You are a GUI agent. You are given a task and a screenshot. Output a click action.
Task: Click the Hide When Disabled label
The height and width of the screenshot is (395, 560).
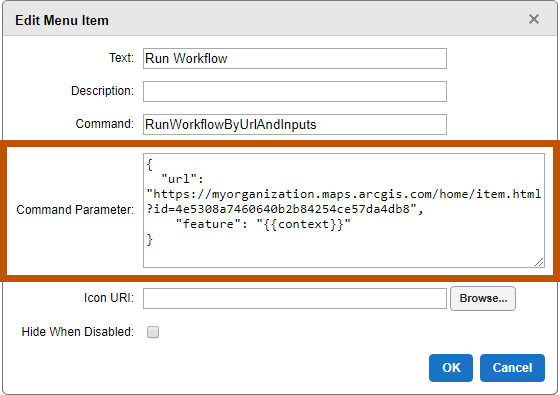click(78, 332)
